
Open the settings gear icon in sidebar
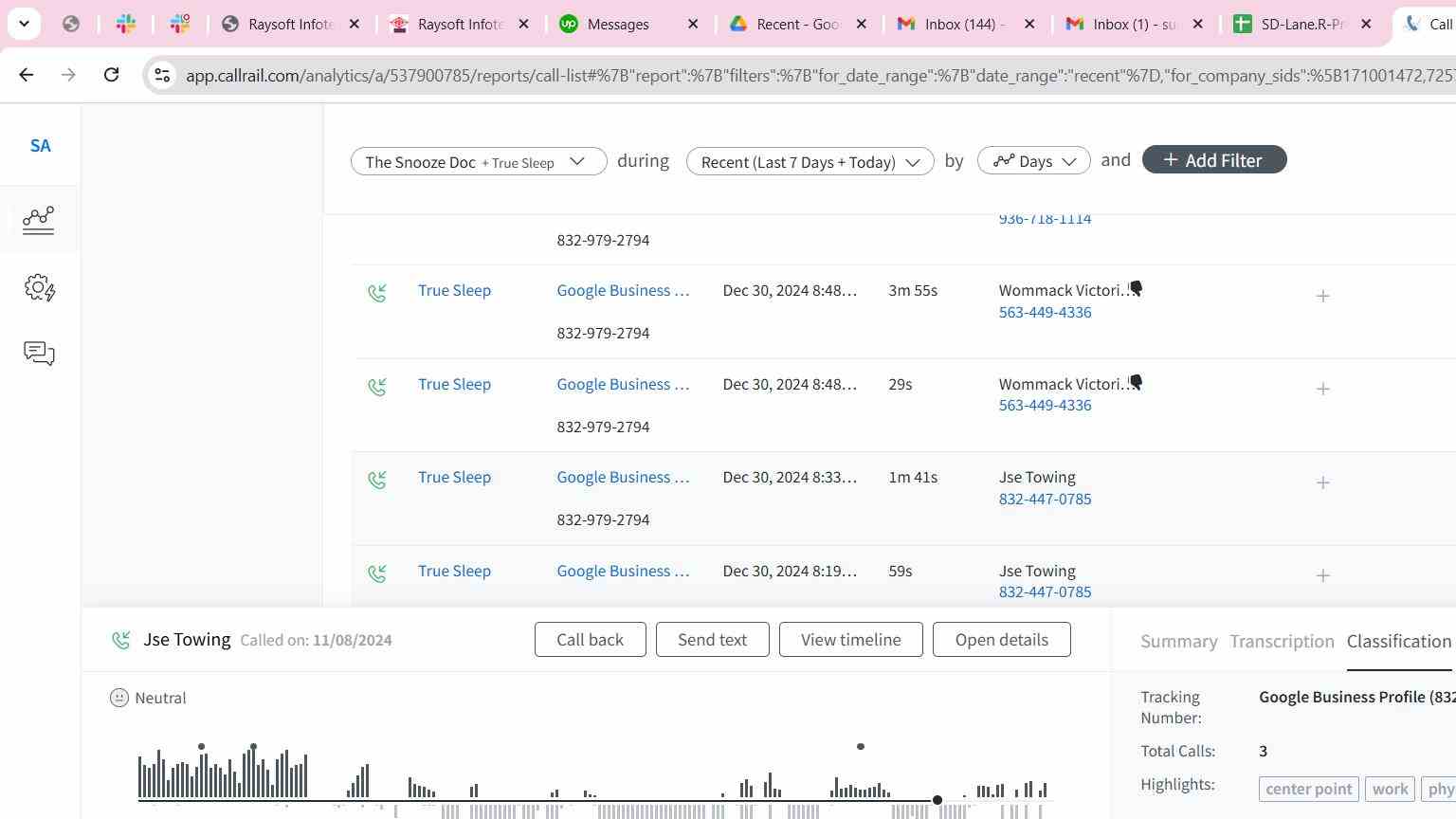(x=39, y=287)
